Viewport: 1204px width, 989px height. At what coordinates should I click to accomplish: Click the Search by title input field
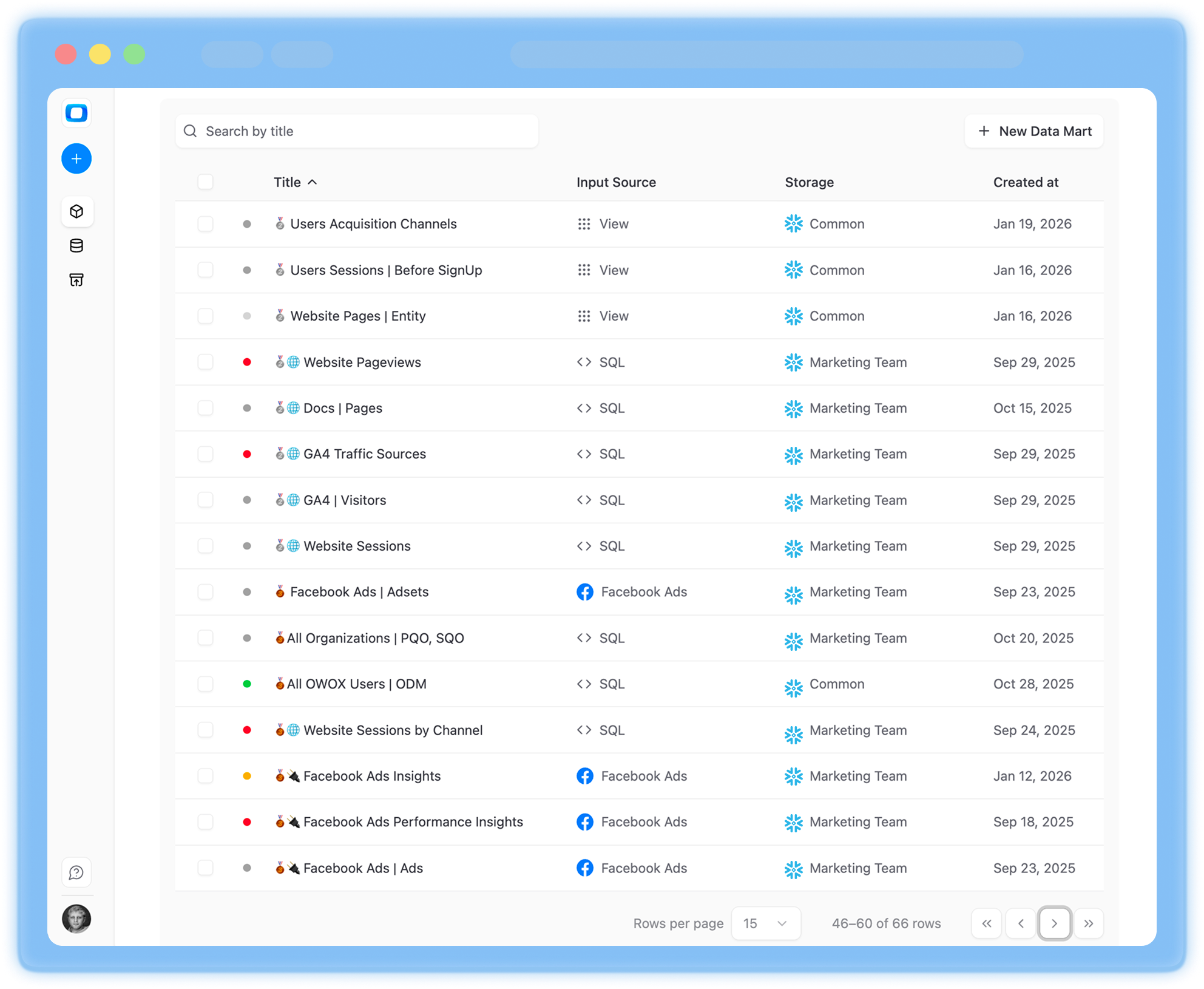[x=357, y=131]
